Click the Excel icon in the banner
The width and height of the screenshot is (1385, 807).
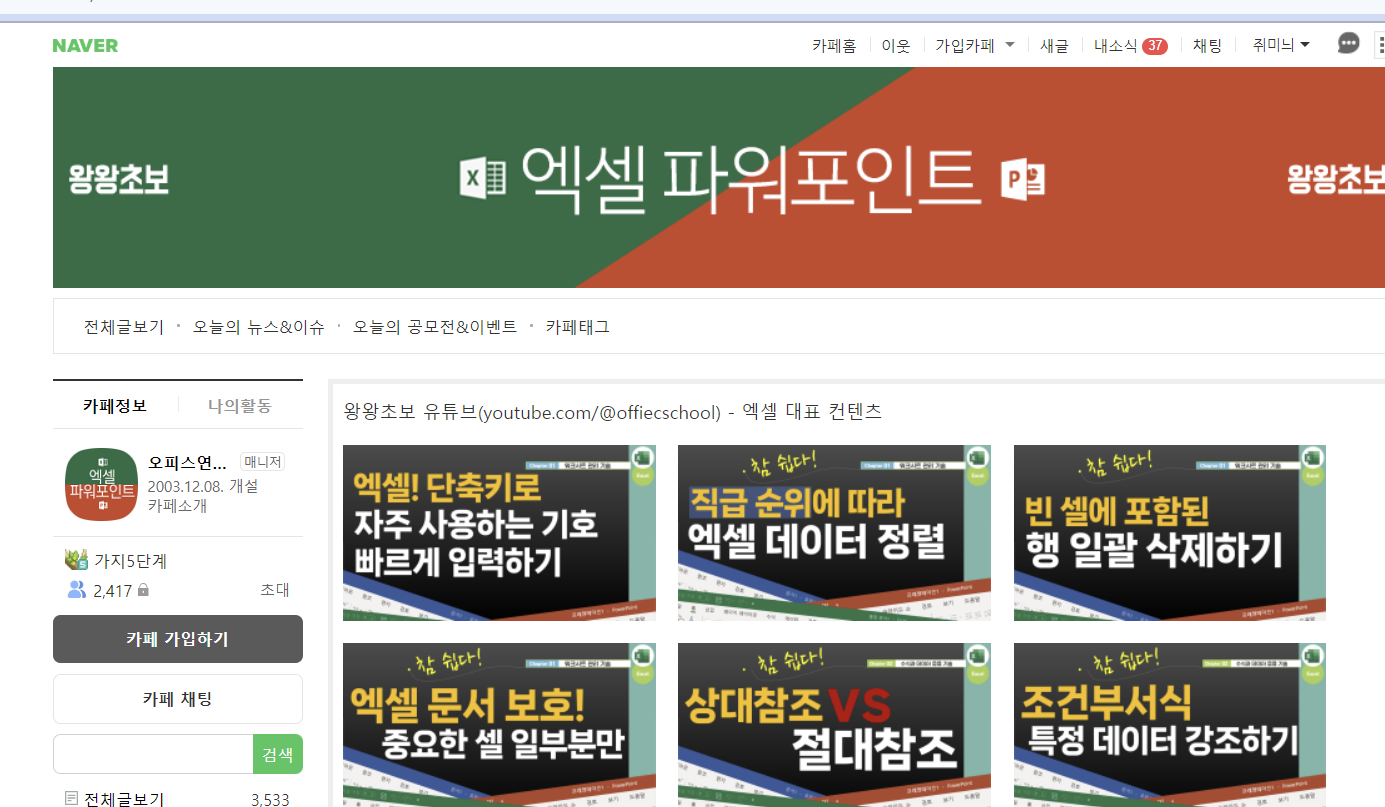(x=483, y=177)
